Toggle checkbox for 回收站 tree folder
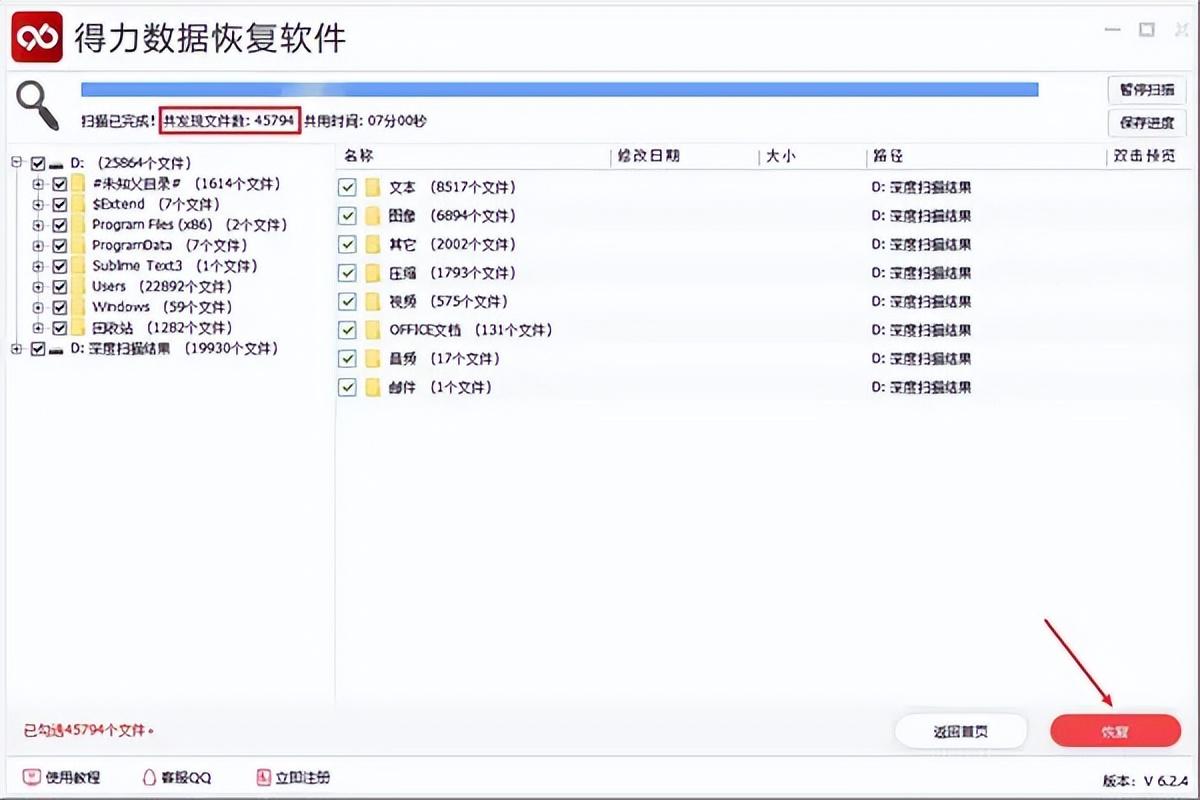 tap(59, 327)
